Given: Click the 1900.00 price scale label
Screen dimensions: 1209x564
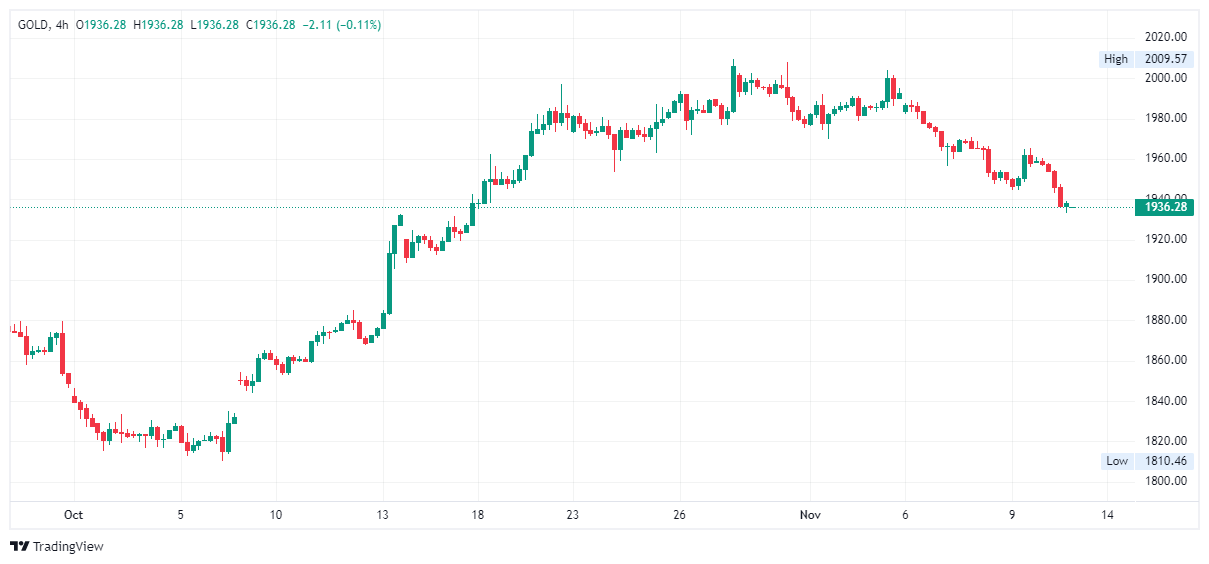Looking at the screenshot, I should click(1166, 279).
